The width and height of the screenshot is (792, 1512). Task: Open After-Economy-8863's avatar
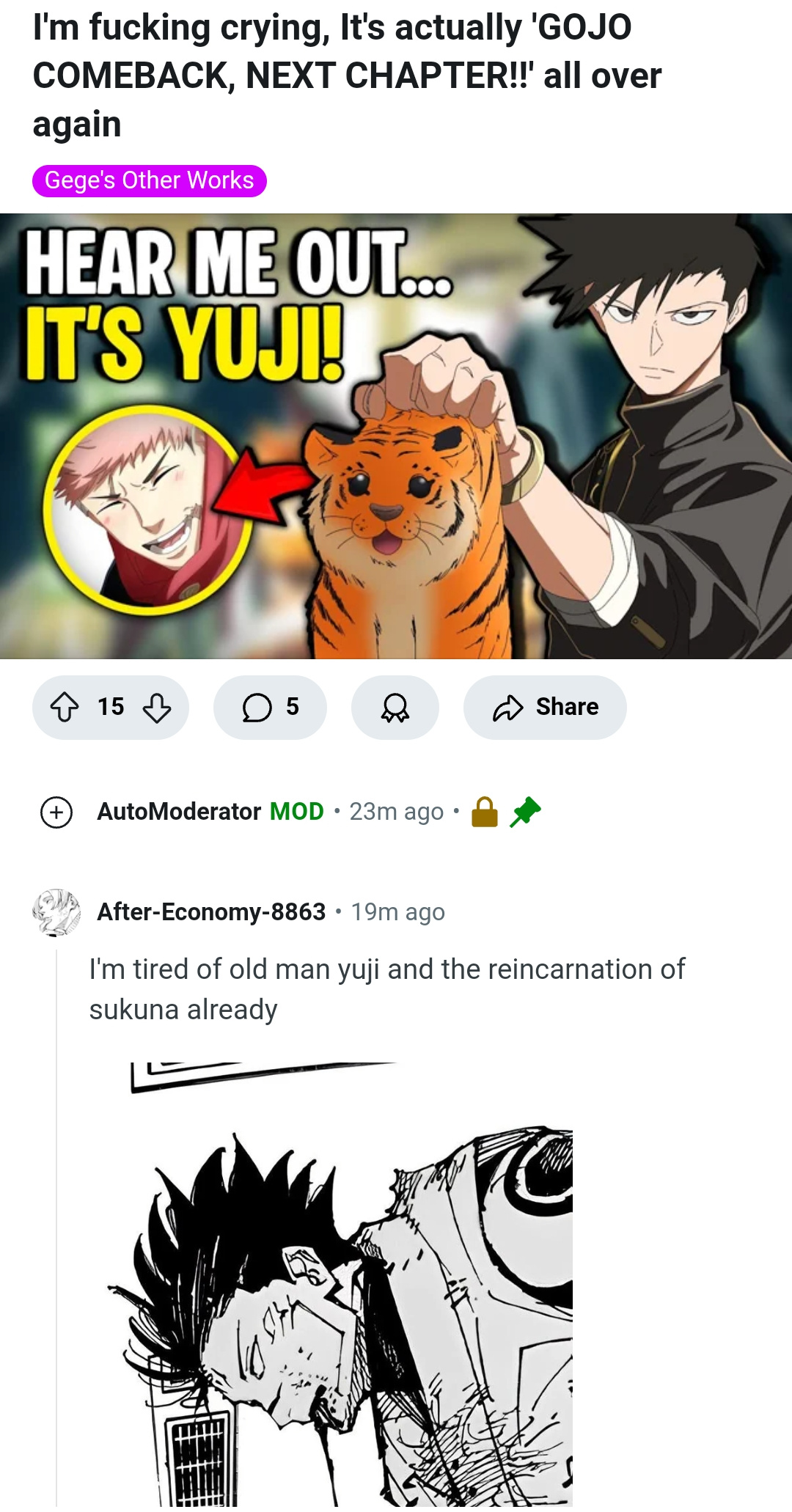56,912
